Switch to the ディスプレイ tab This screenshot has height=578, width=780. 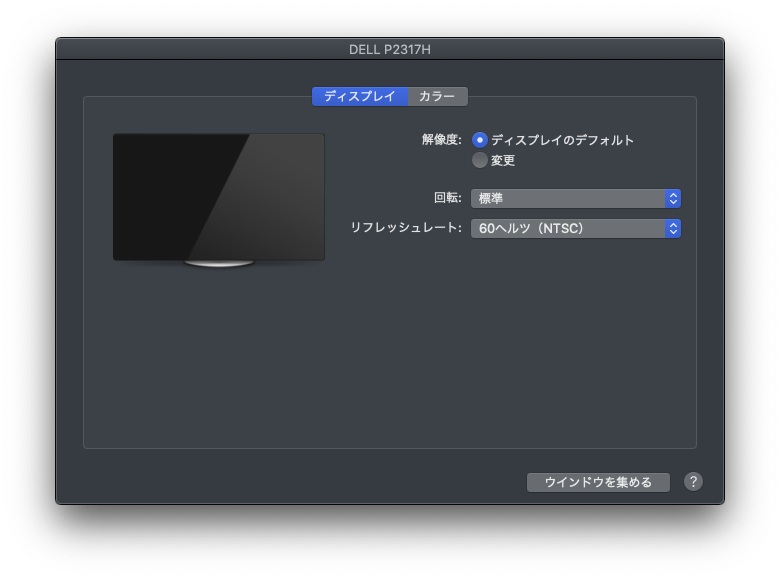(360, 96)
